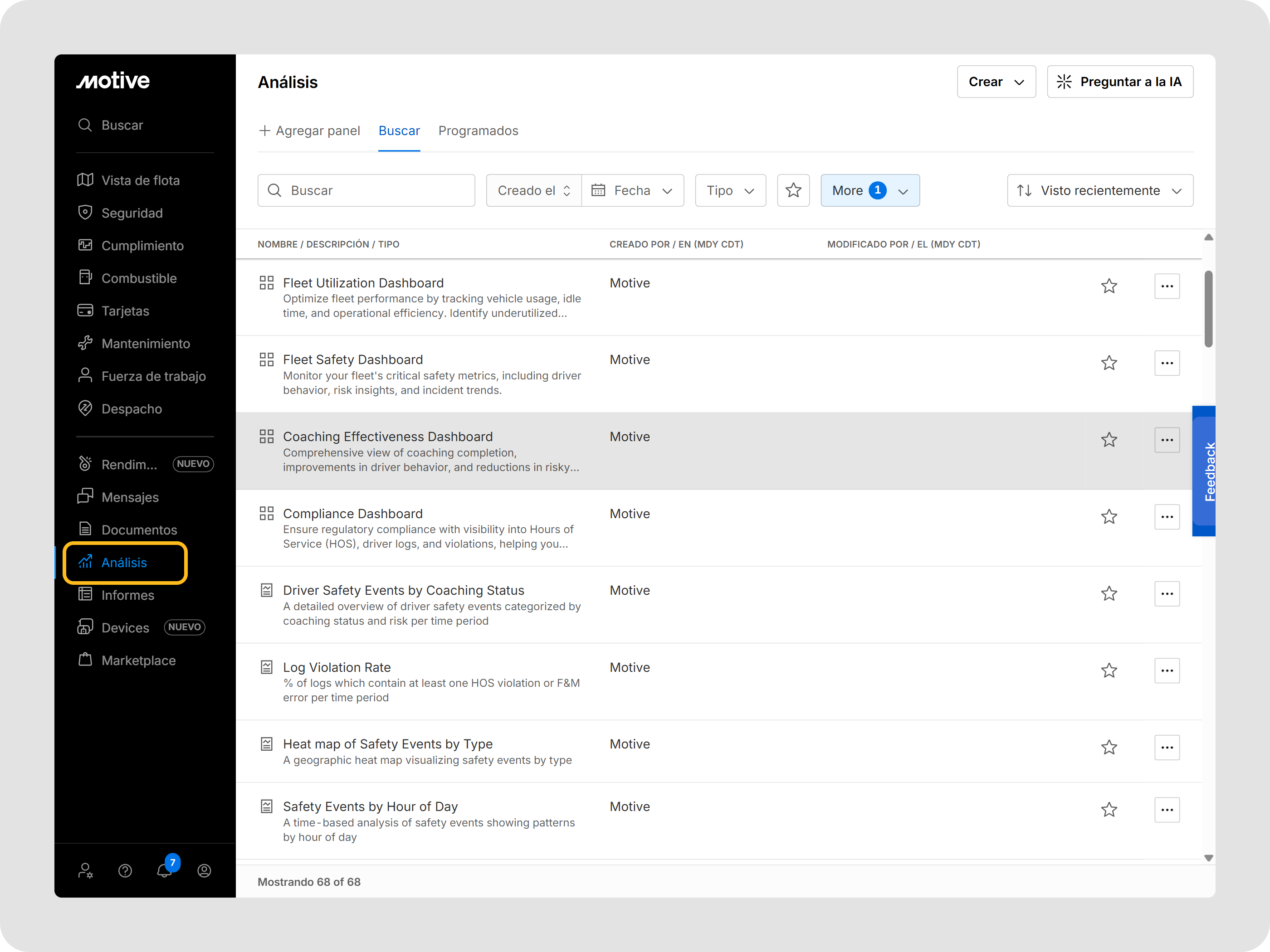Go to Combustible fuel section

(x=138, y=278)
